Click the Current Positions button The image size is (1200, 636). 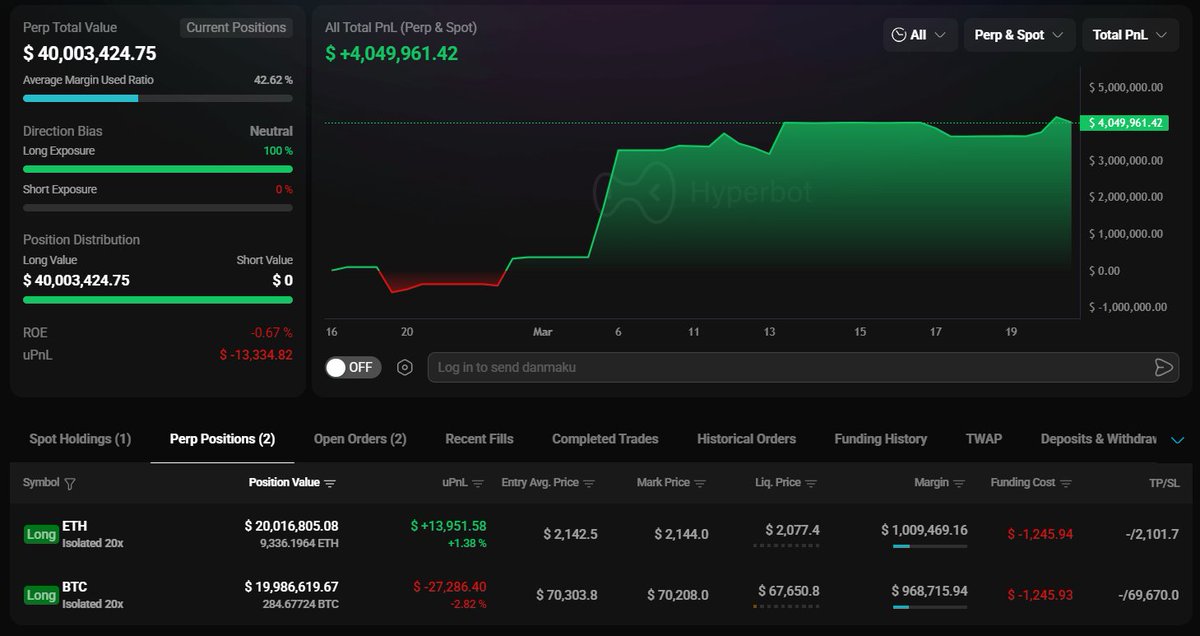click(236, 28)
